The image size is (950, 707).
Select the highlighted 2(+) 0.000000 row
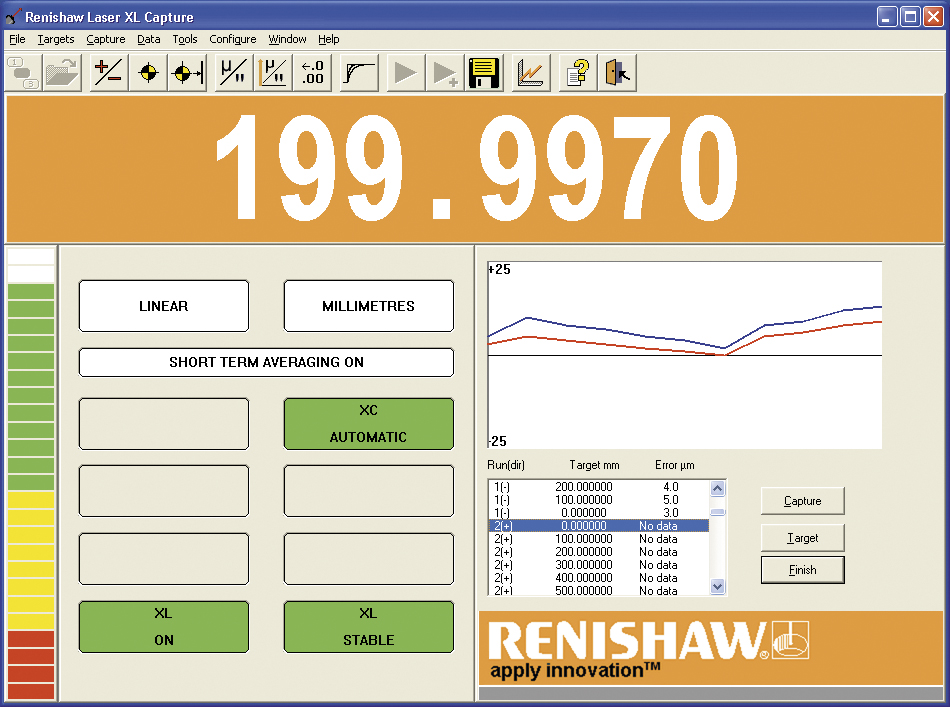598,525
